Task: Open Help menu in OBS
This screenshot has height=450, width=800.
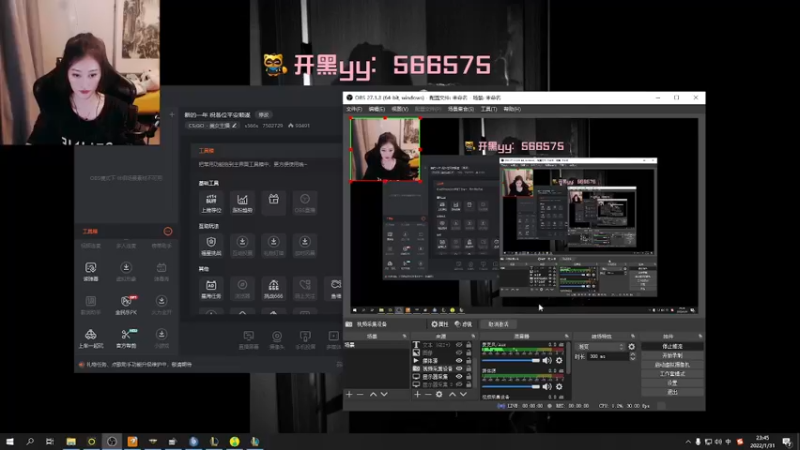Action: coord(512,109)
